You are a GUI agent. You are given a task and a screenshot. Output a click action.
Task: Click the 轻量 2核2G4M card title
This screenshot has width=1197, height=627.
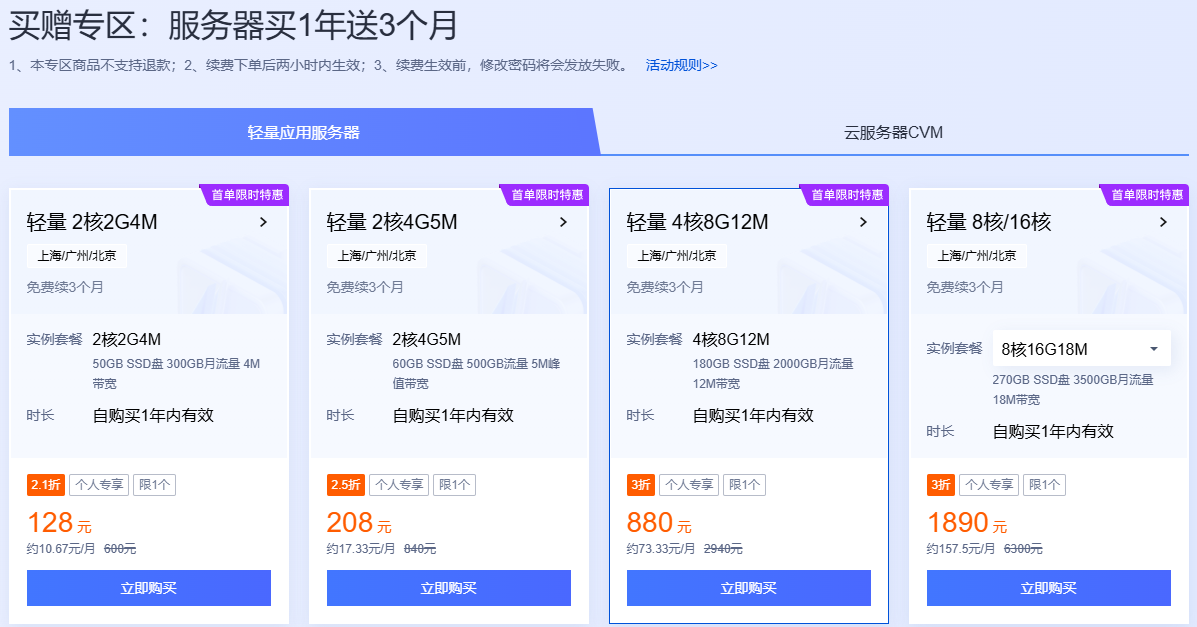(x=92, y=222)
